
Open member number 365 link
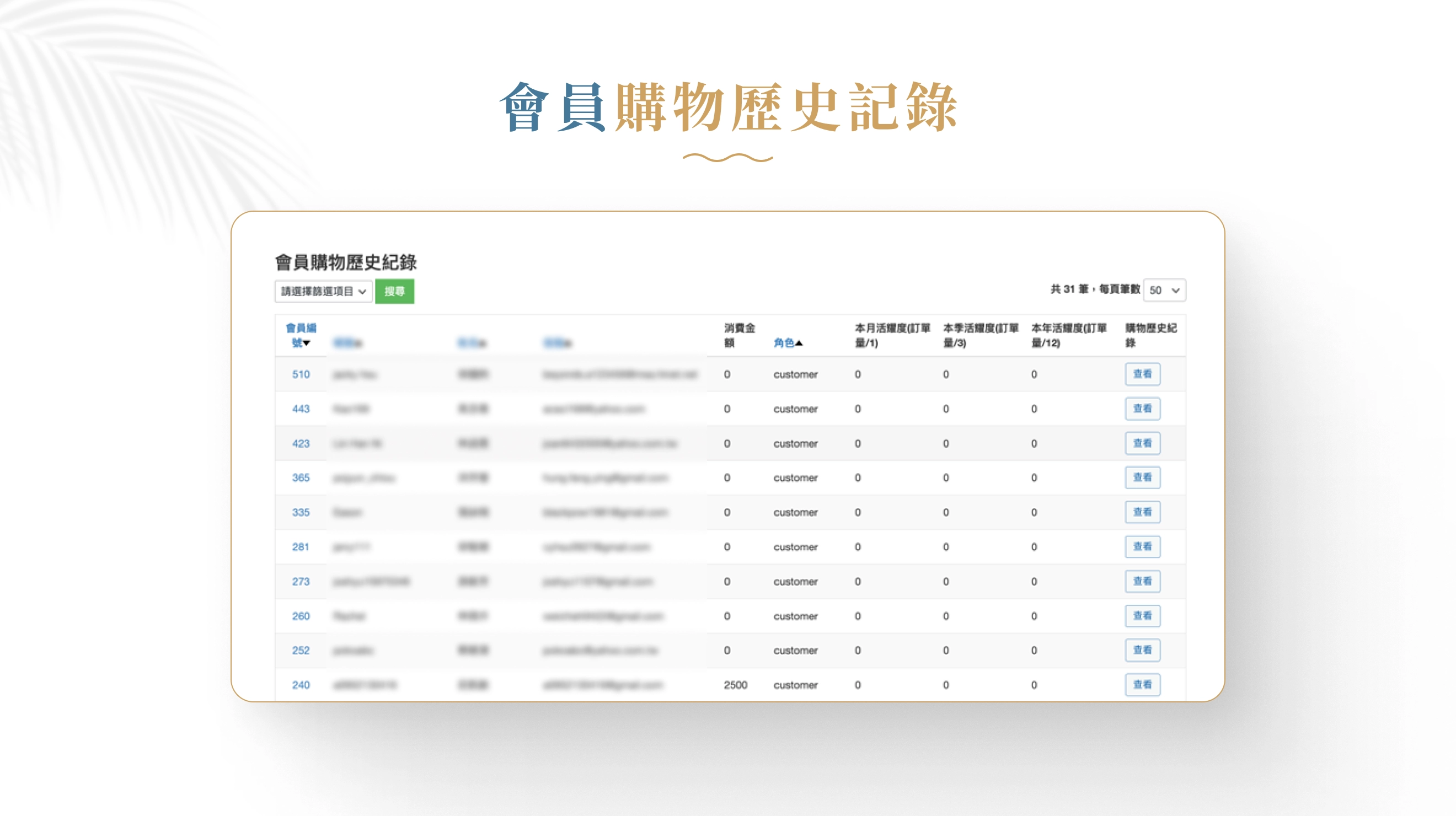301,477
